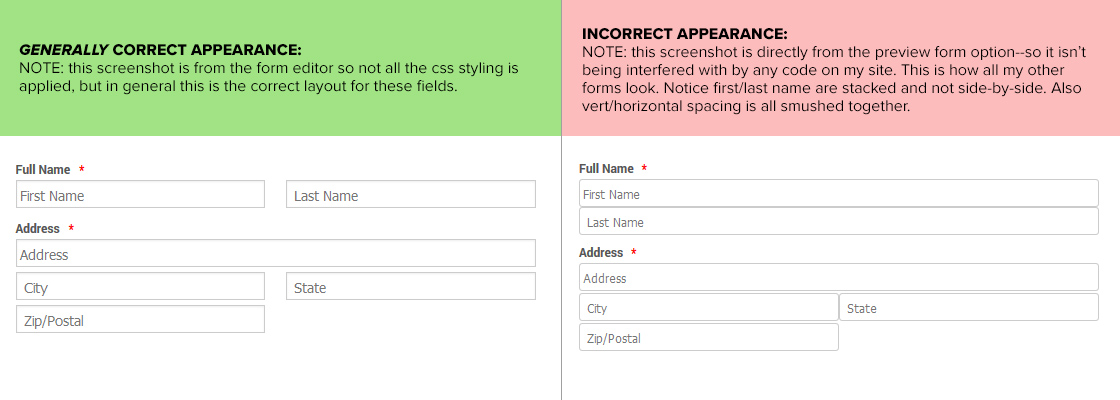Click the red asterisk beside incorrect-form Address

[634, 253]
